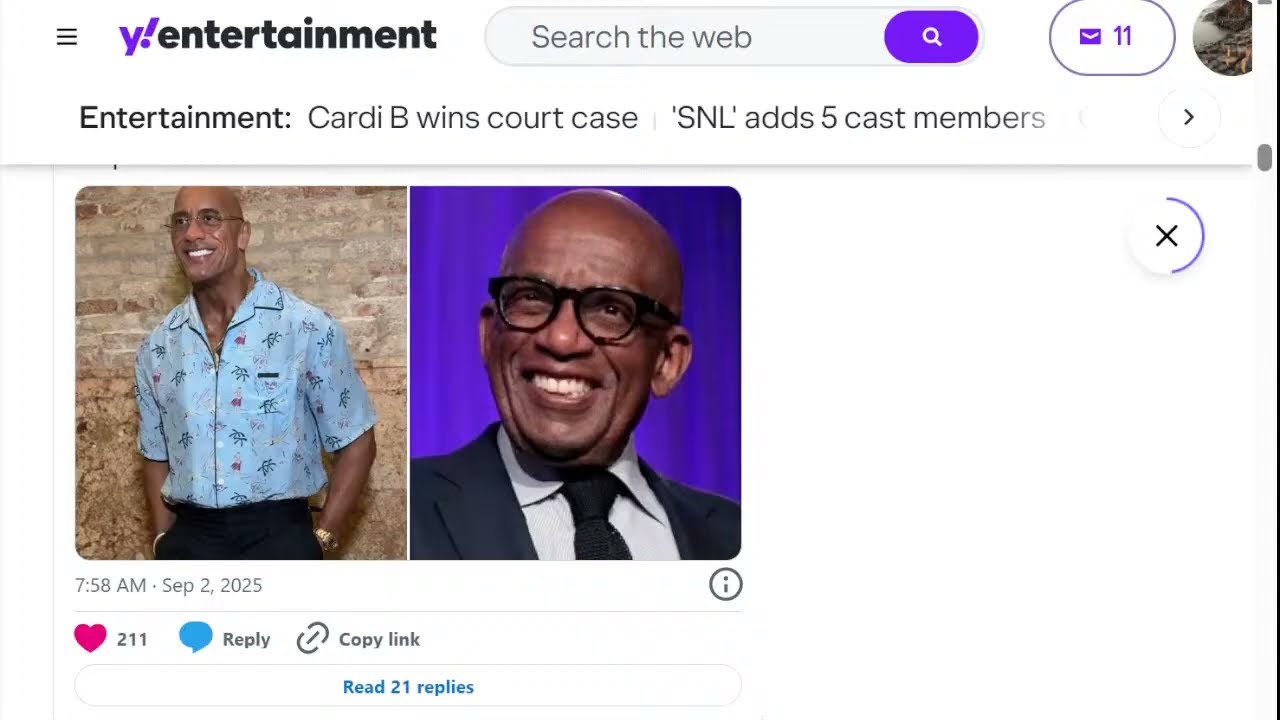Open the profile avatar picture

pyautogui.click(x=1223, y=37)
